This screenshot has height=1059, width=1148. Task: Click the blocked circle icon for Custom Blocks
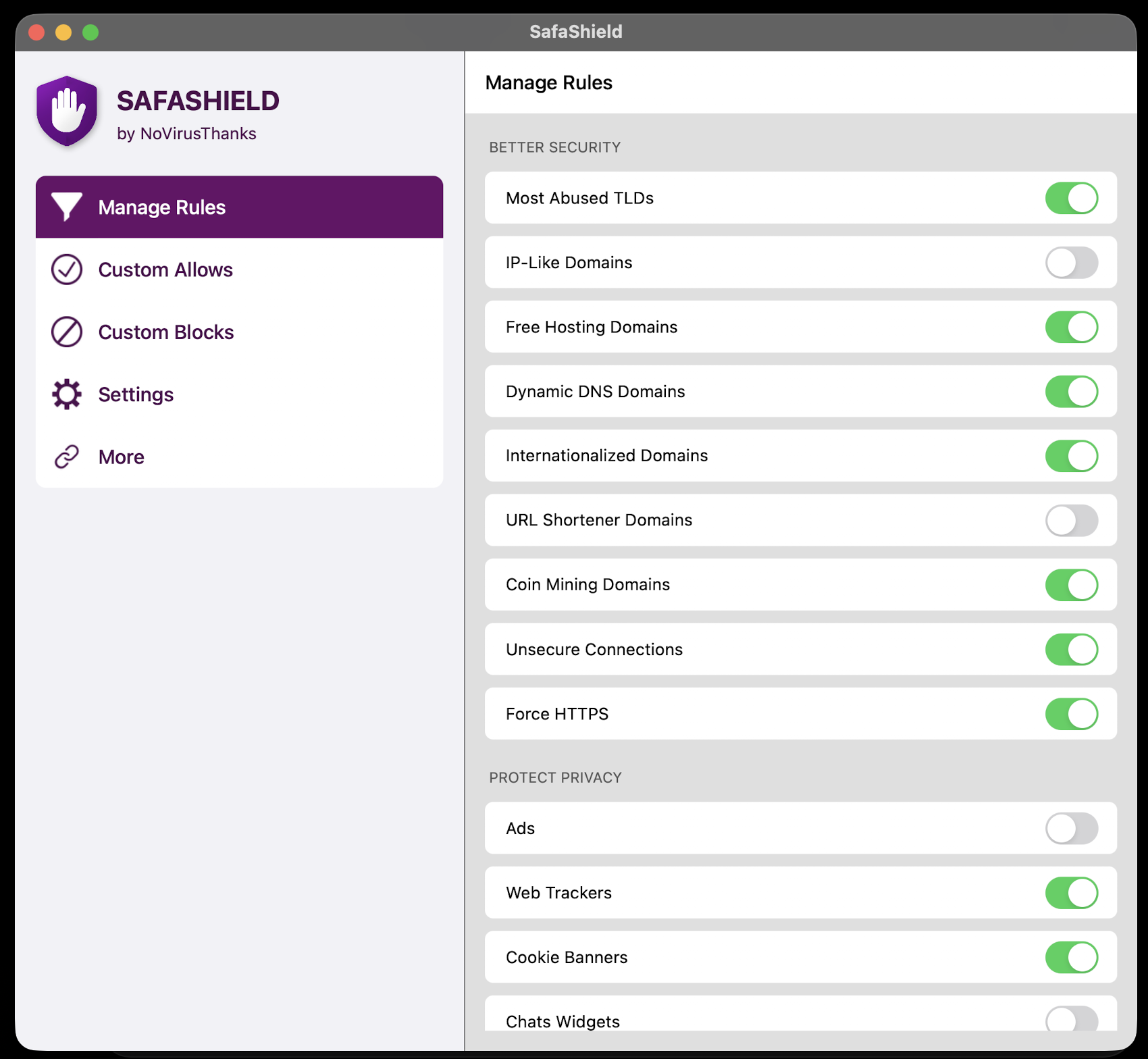coord(67,332)
